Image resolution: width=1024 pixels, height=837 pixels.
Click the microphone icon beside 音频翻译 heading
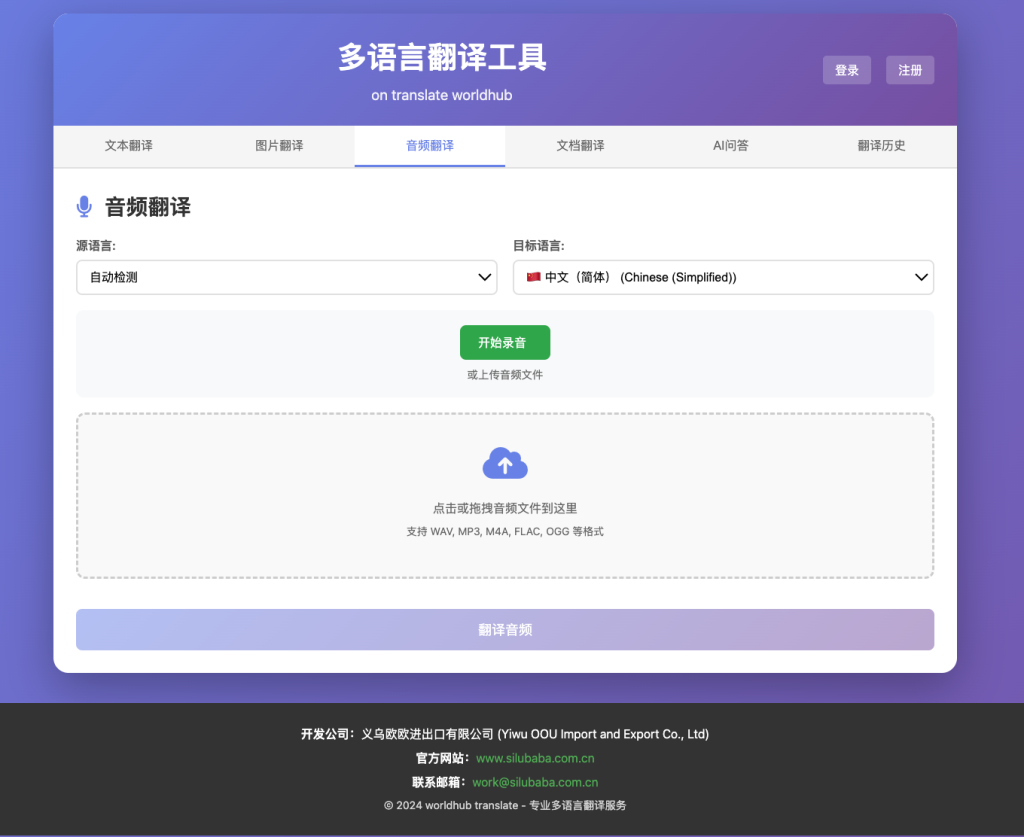point(84,207)
